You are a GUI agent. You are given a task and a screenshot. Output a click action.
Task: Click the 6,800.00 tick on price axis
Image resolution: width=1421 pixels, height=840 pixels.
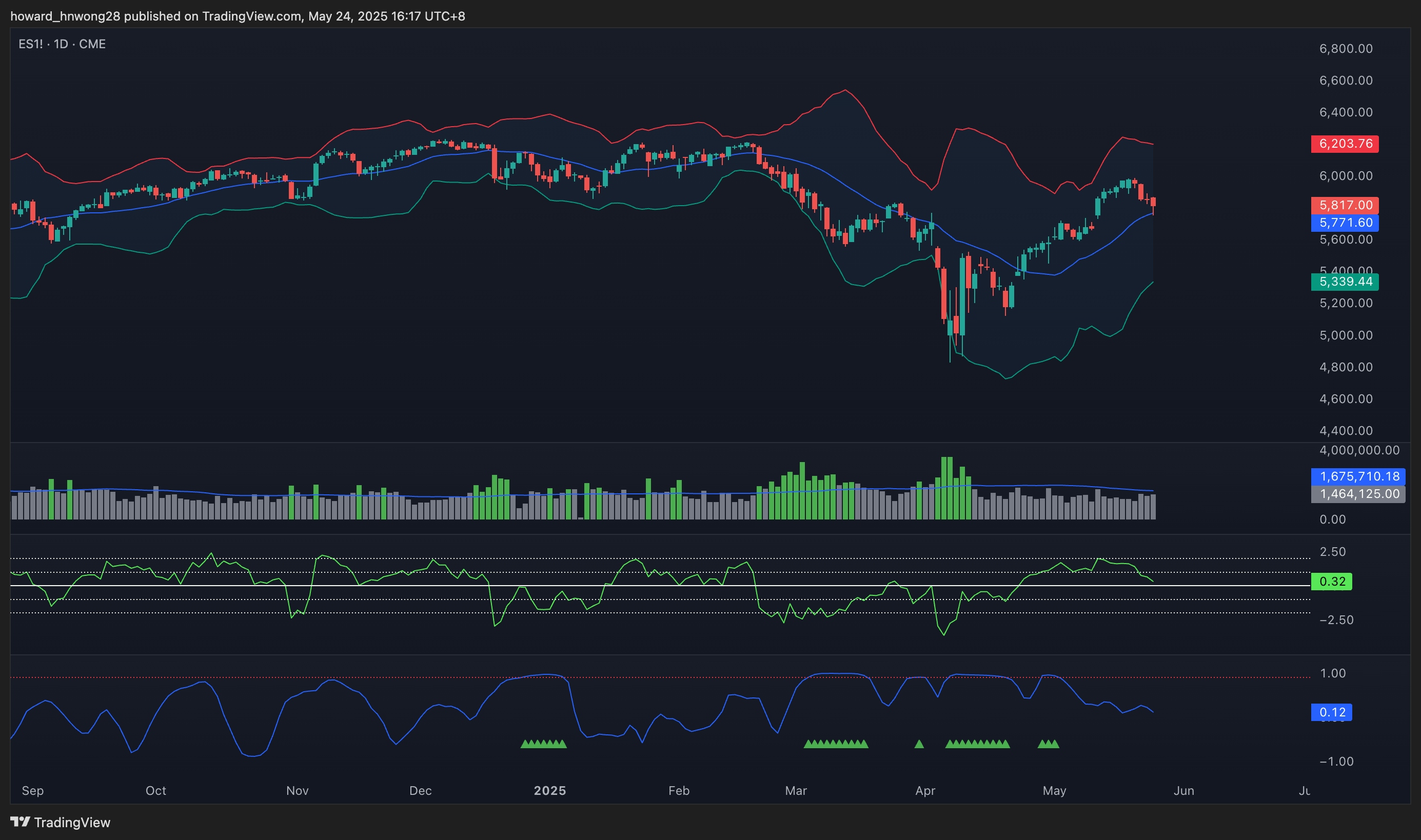click(1346, 49)
